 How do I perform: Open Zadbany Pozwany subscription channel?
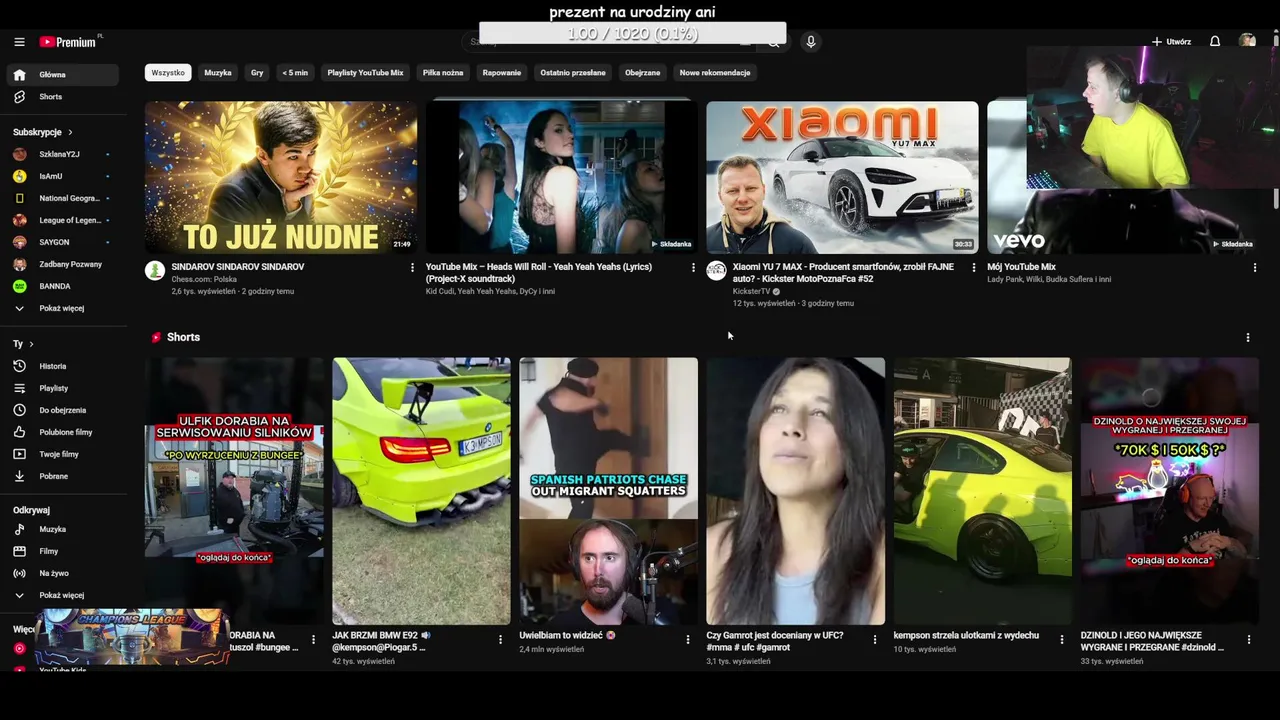pyautogui.click(x=62, y=264)
